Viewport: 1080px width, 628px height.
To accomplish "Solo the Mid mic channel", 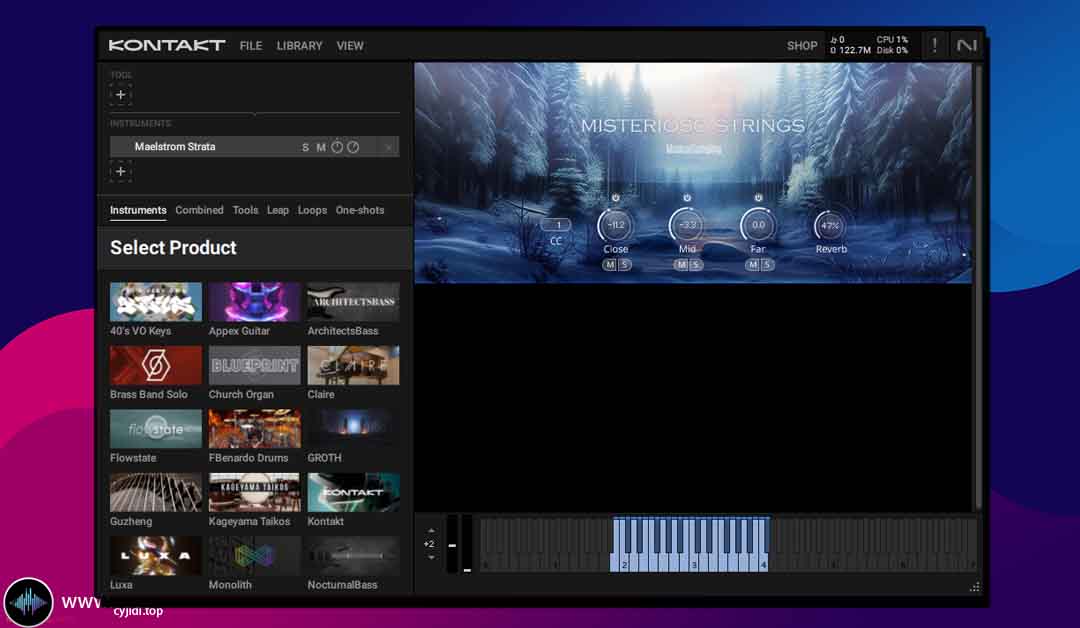I will tap(696, 265).
